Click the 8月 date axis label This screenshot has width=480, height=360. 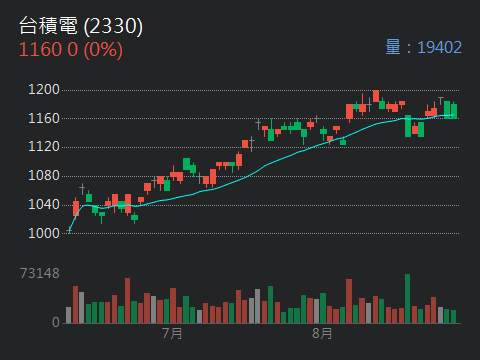point(322,333)
